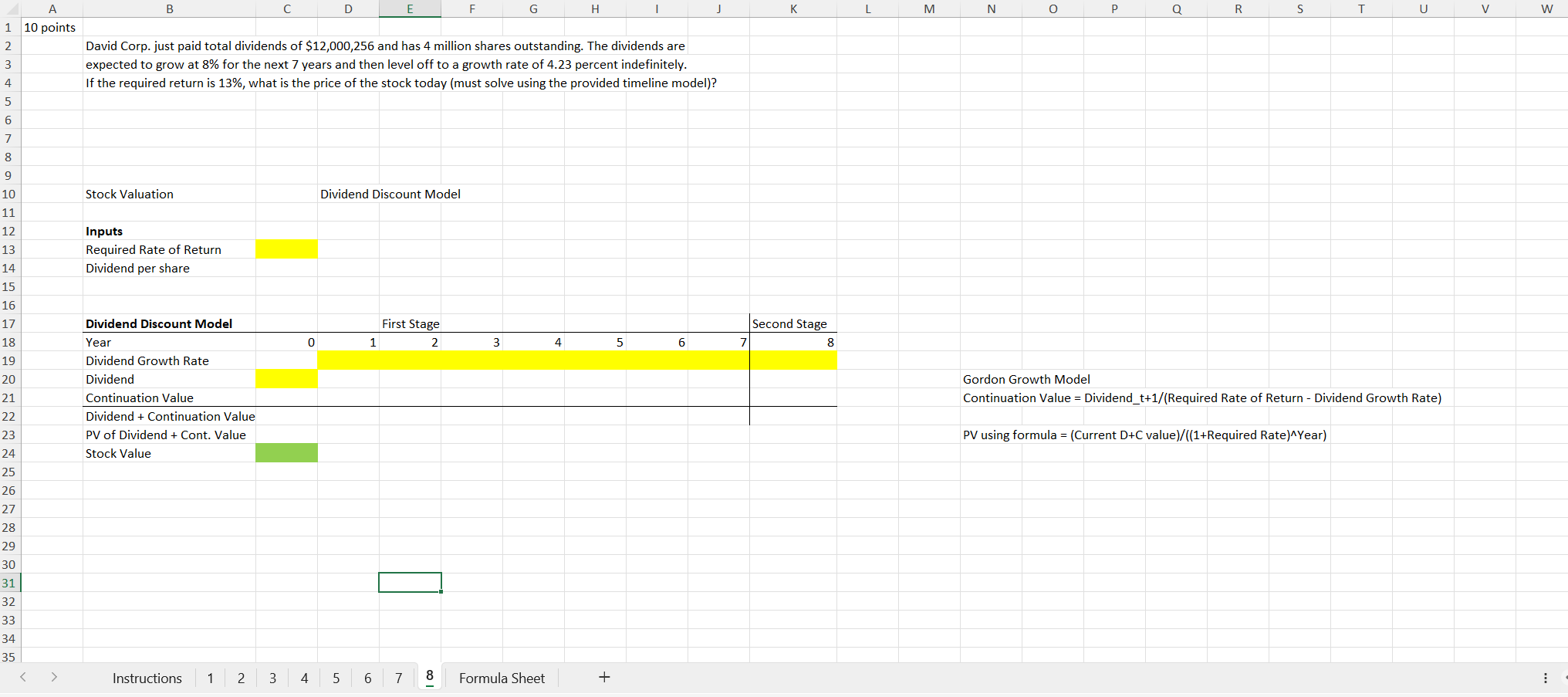This screenshot has width=1568, height=697.
Task: Click the yellow Required Rate of Return input cell
Action: click(287, 249)
